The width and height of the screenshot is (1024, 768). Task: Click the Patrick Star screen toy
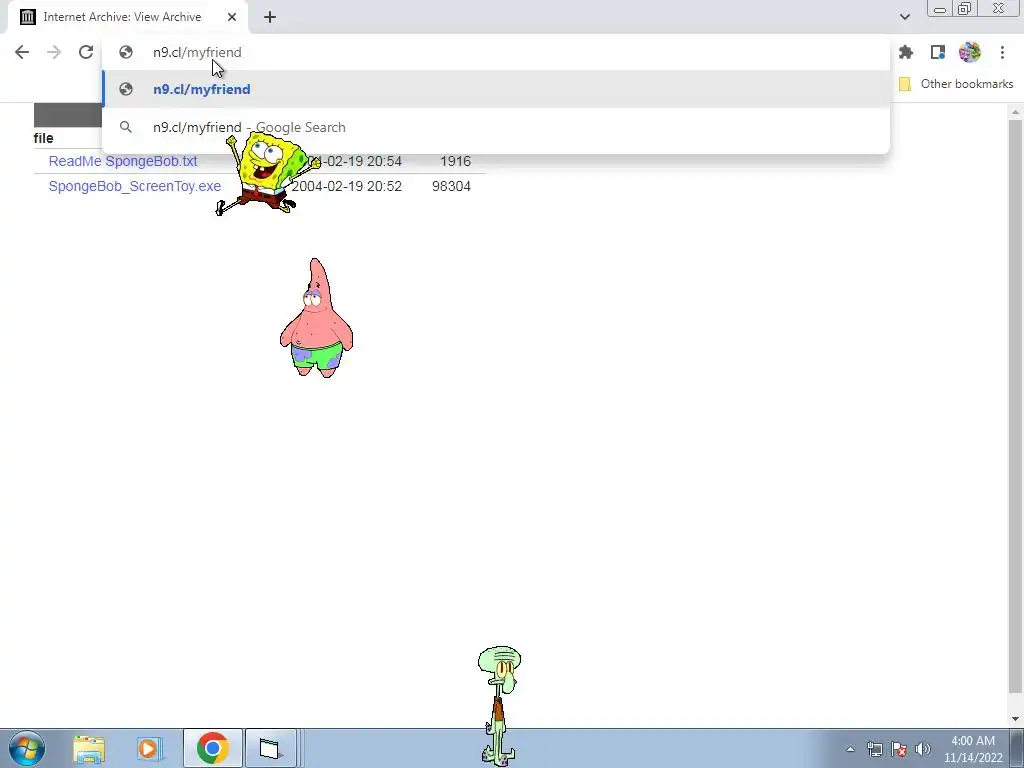coord(317,318)
